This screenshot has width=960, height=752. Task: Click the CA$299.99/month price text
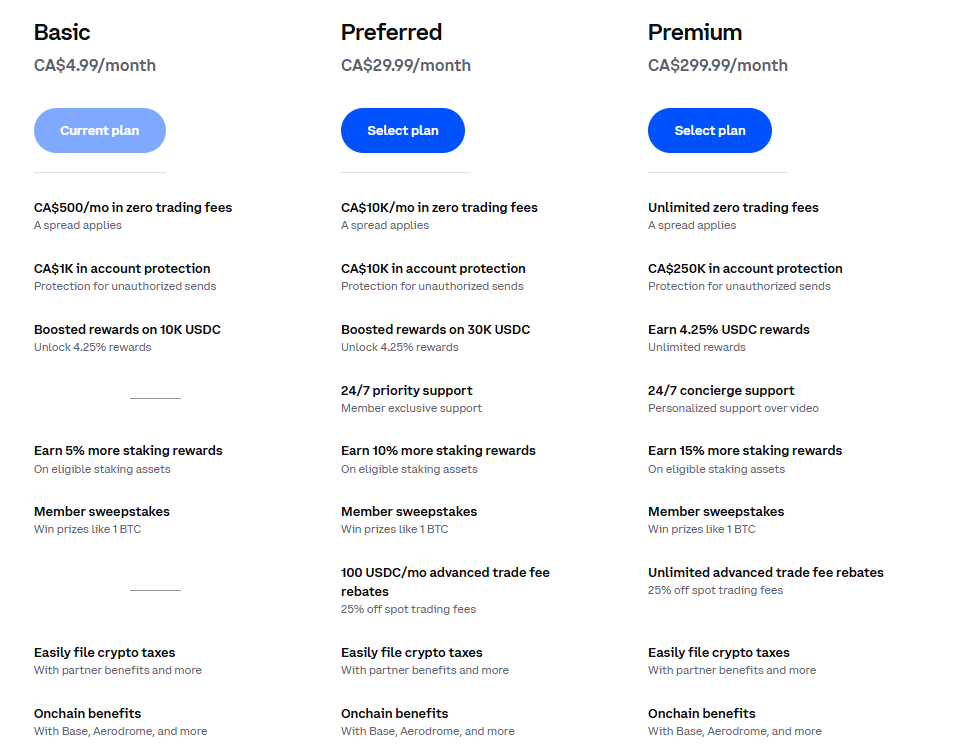click(717, 66)
